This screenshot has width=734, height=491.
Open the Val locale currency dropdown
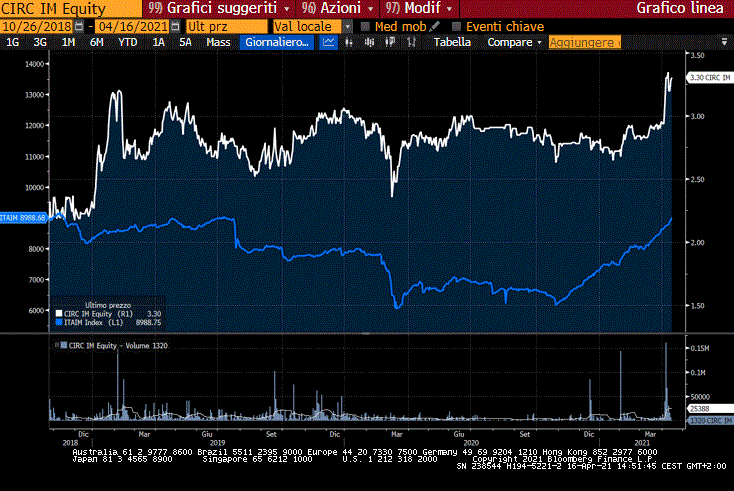[x=347, y=27]
